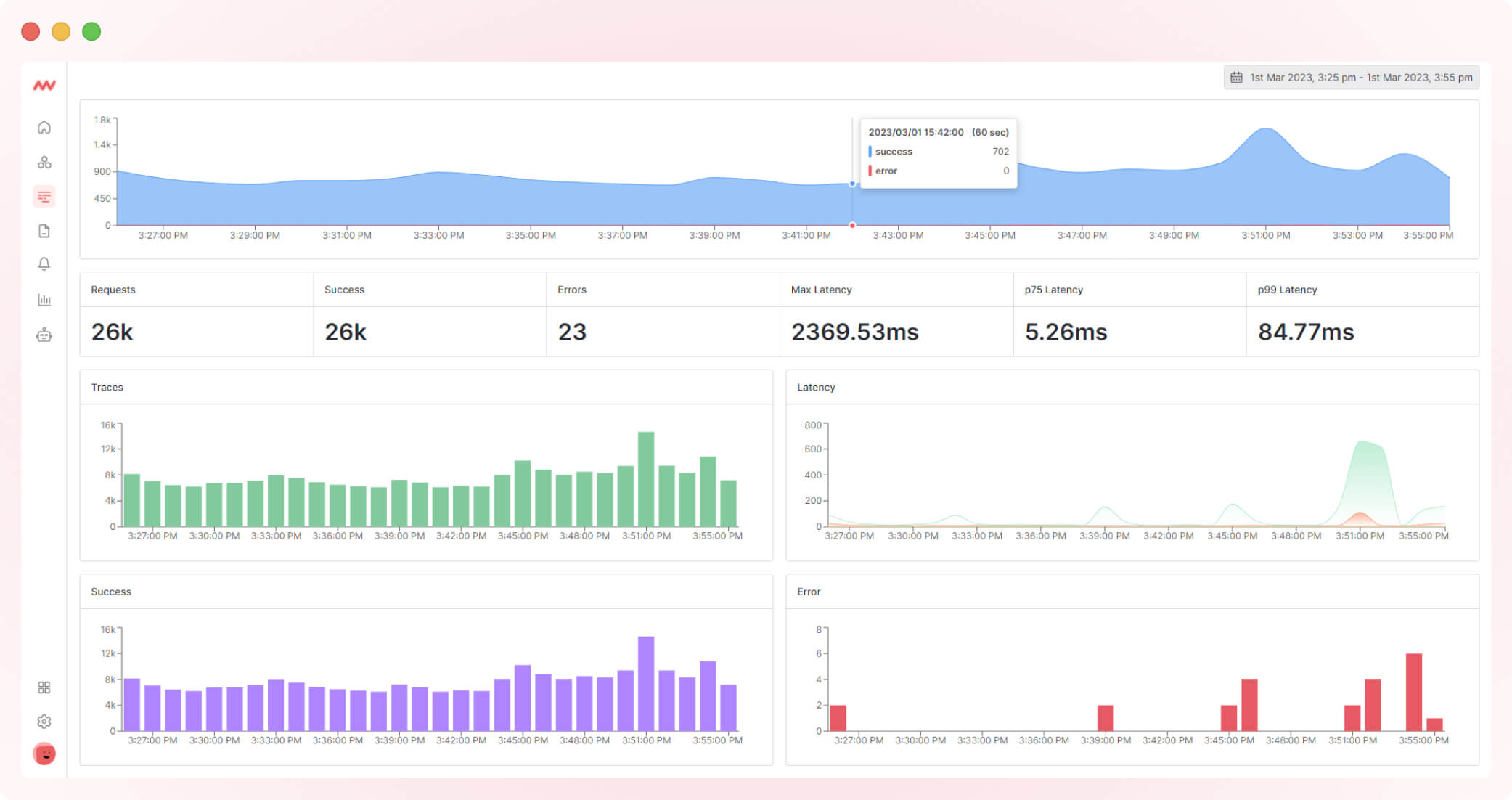Viewport: 1512px width, 800px height.
Task: Select the Requests metric card
Action: (196, 312)
